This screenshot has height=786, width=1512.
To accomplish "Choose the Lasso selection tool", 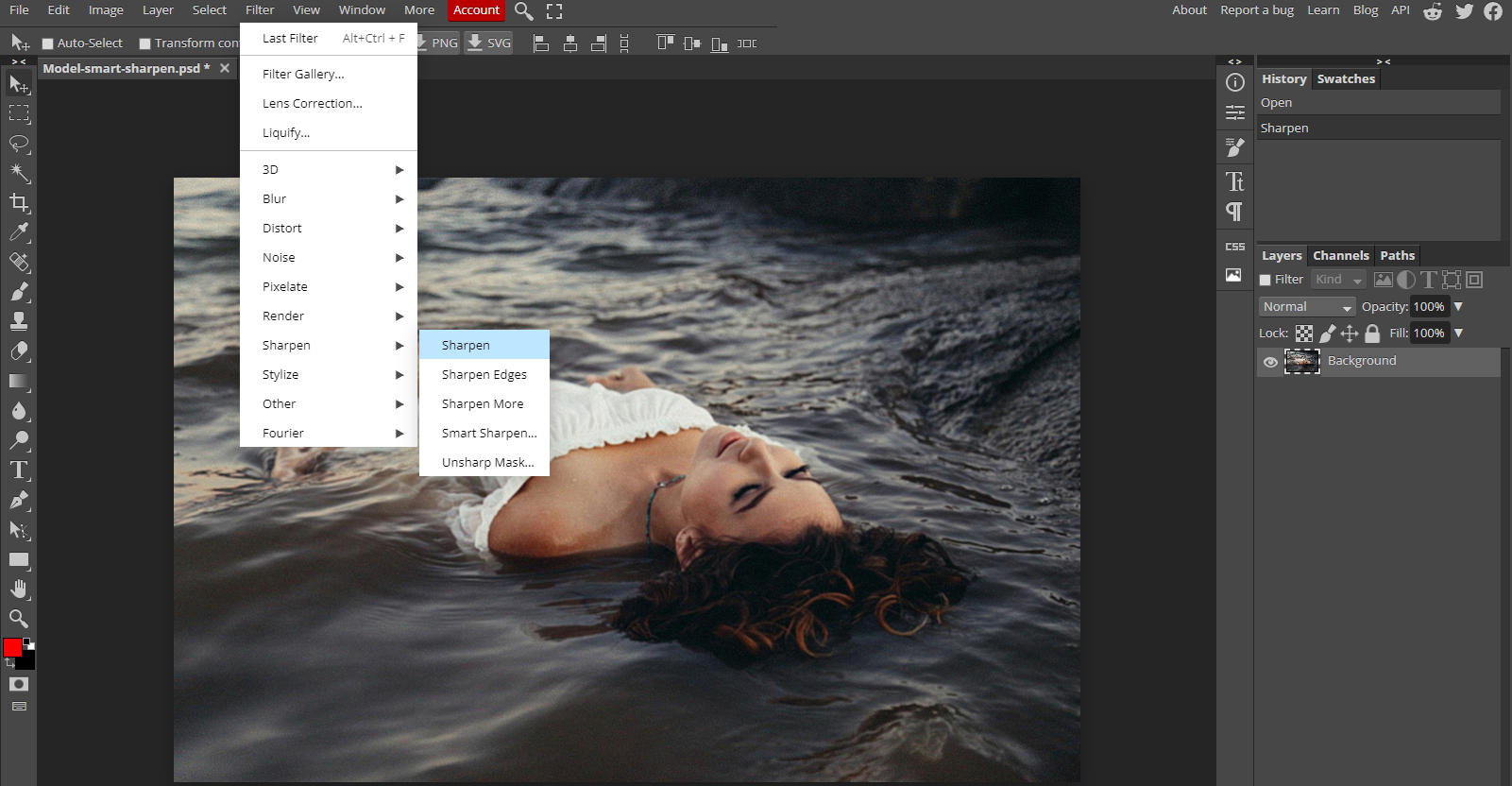I will (x=19, y=144).
